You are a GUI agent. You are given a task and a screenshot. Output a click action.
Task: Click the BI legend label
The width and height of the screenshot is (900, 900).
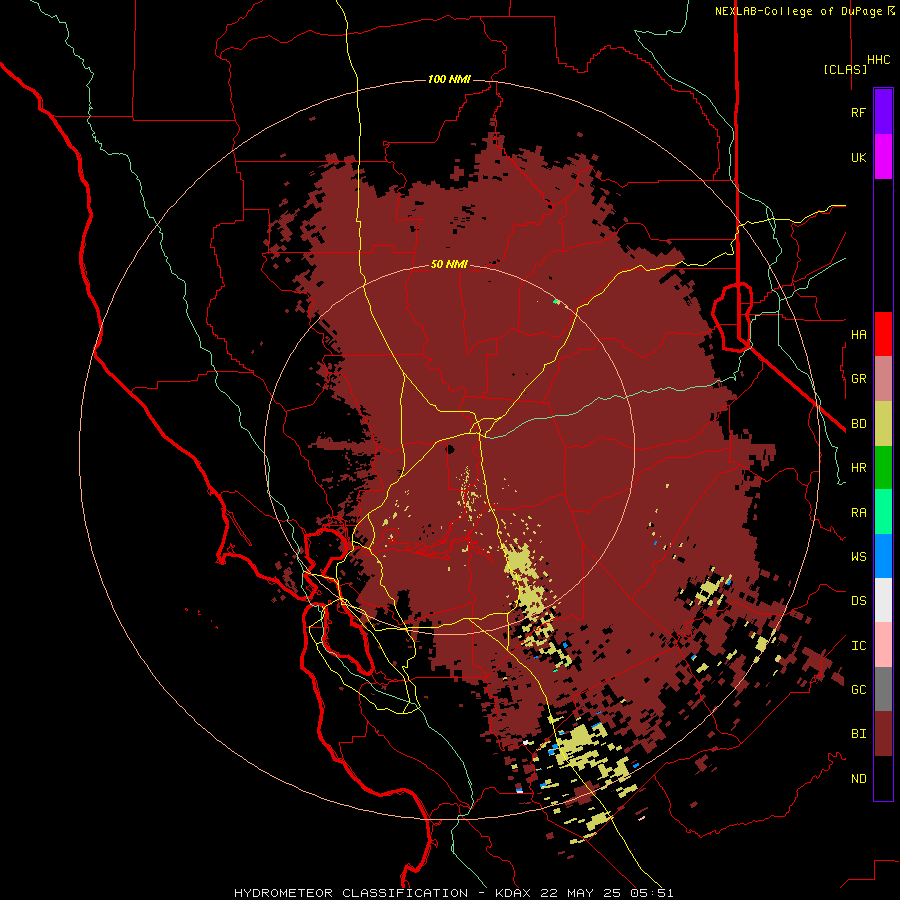[858, 734]
